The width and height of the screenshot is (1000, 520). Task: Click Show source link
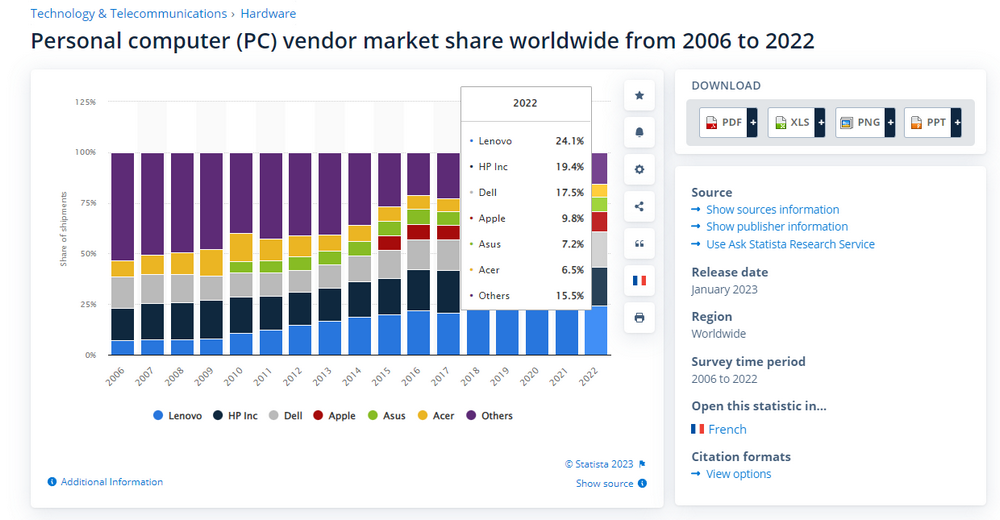605,484
